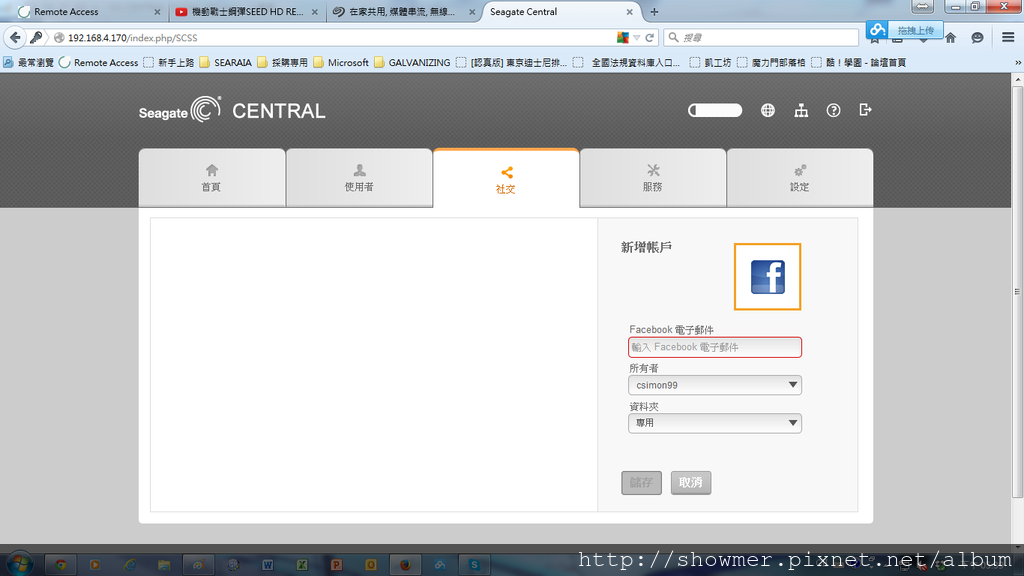Switch to the 使用者 users tab
1024x576 pixels.
[359, 178]
